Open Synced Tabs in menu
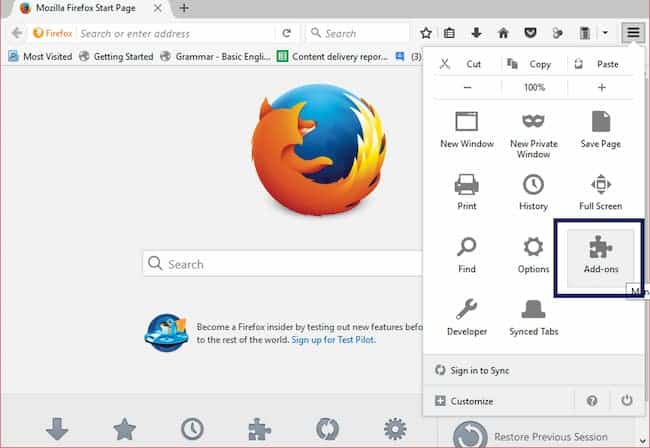 point(534,317)
